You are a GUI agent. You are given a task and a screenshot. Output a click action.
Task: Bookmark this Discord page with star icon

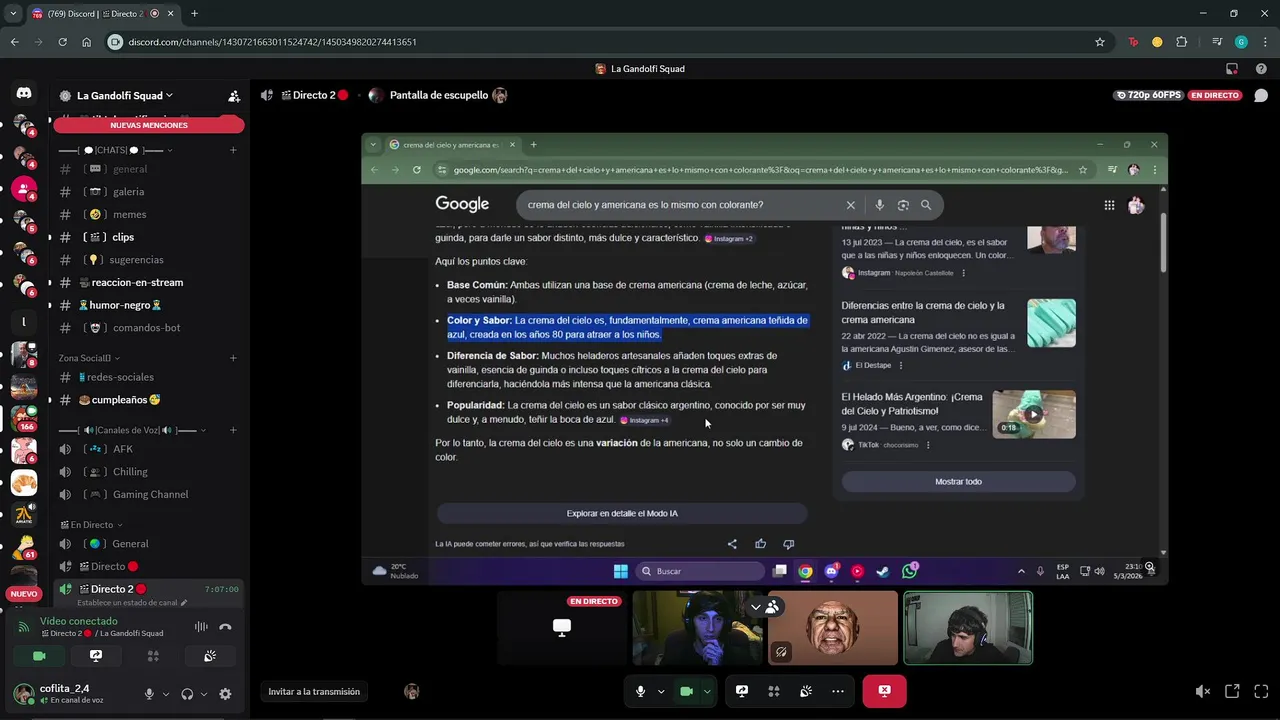tap(1100, 42)
